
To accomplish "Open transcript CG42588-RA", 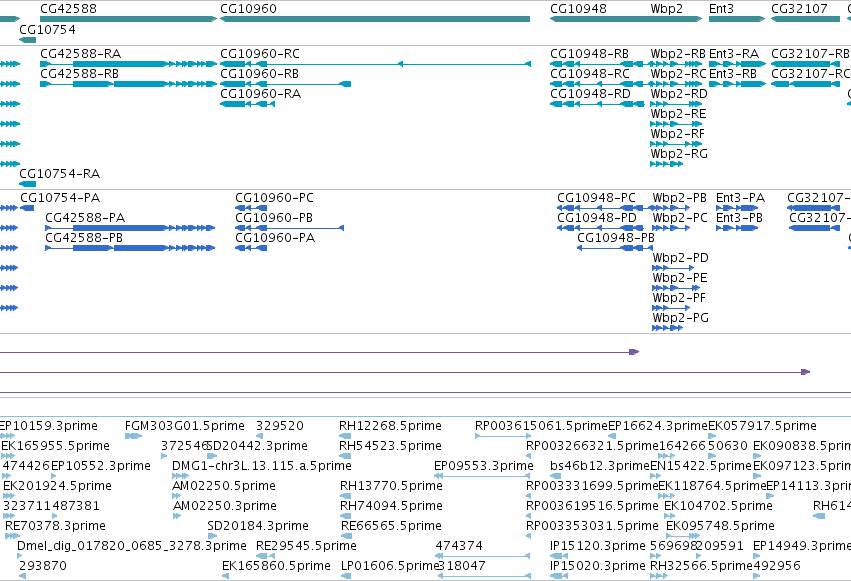I will pyautogui.click(x=80, y=54).
